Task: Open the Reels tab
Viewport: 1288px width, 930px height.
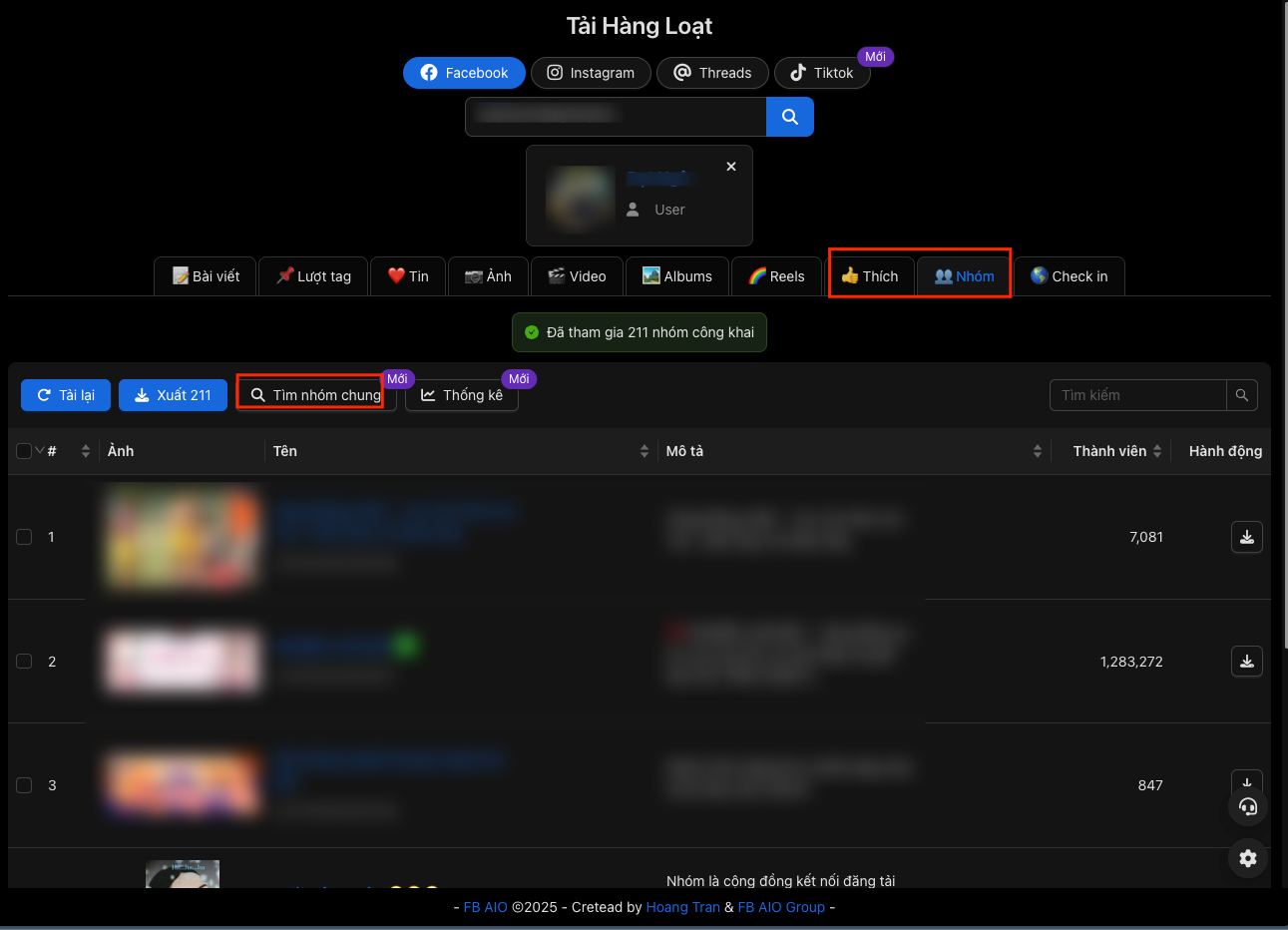Action: pyautogui.click(x=776, y=276)
